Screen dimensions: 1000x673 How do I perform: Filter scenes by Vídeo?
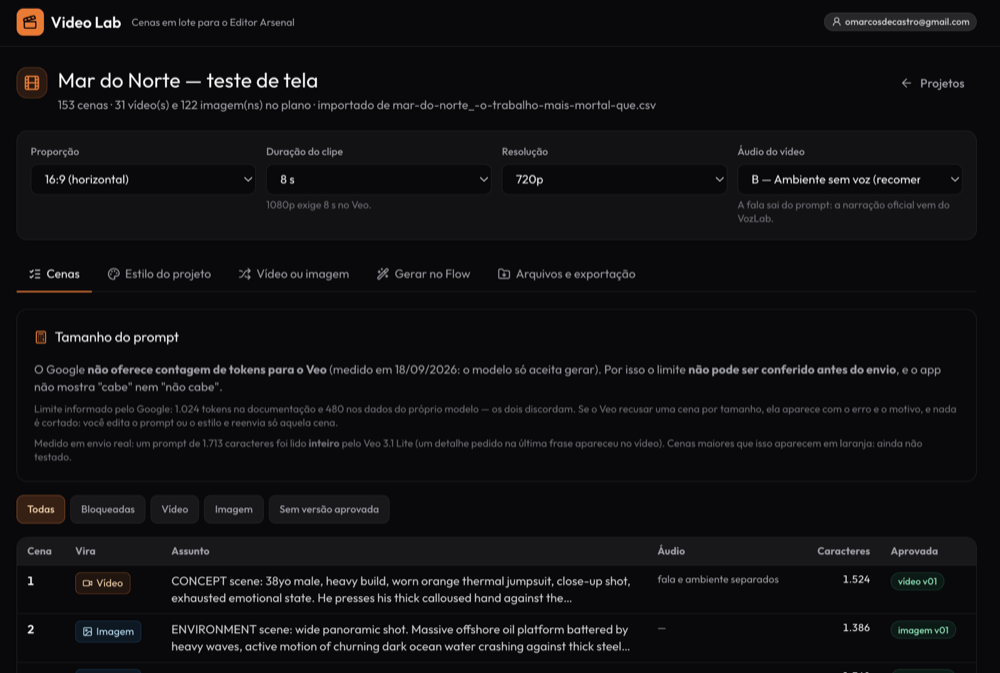[x=175, y=510]
